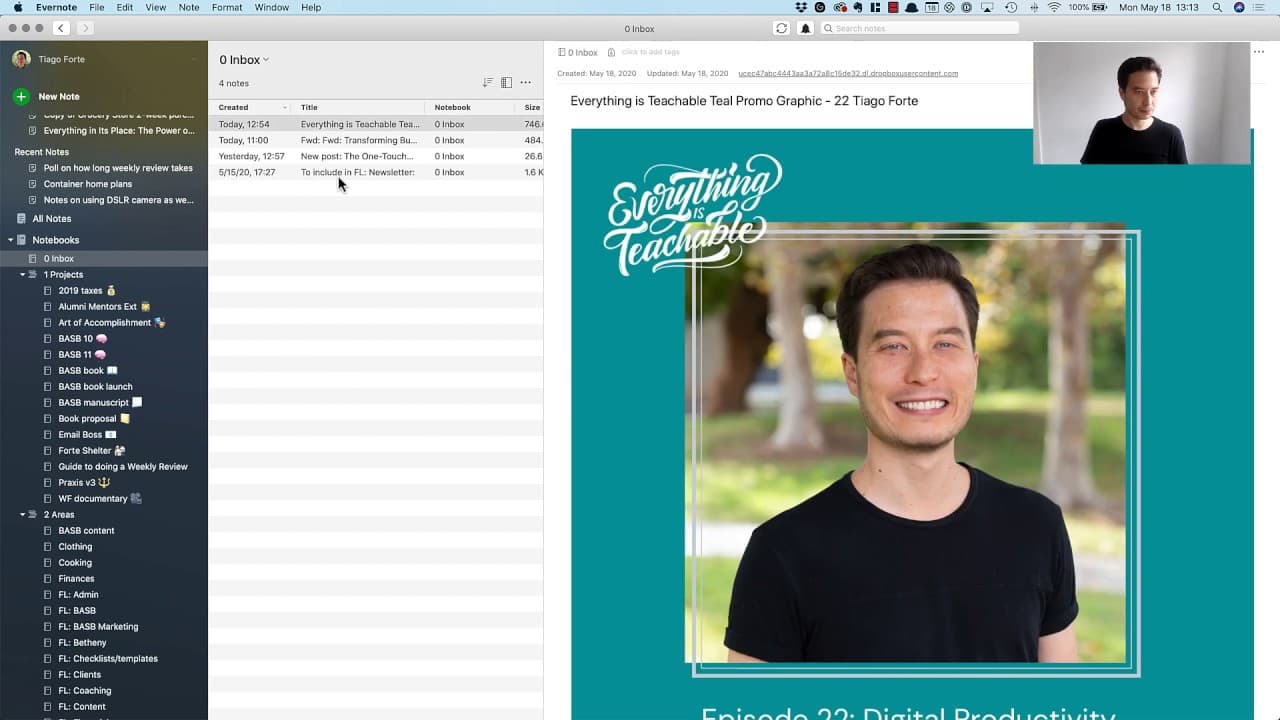Screen dimensions: 1280x720
Task: Click the notebook icon beside 0 Inbox in the note header
Action: pos(562,52)
